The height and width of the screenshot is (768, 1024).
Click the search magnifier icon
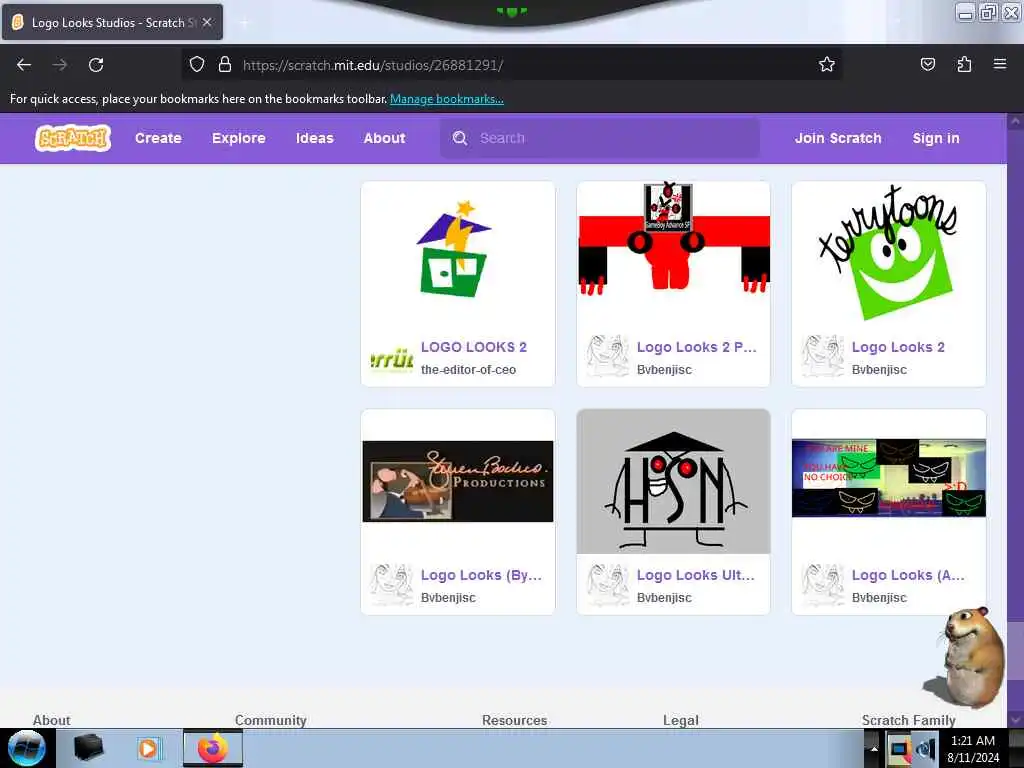click(x=460, y=138)
